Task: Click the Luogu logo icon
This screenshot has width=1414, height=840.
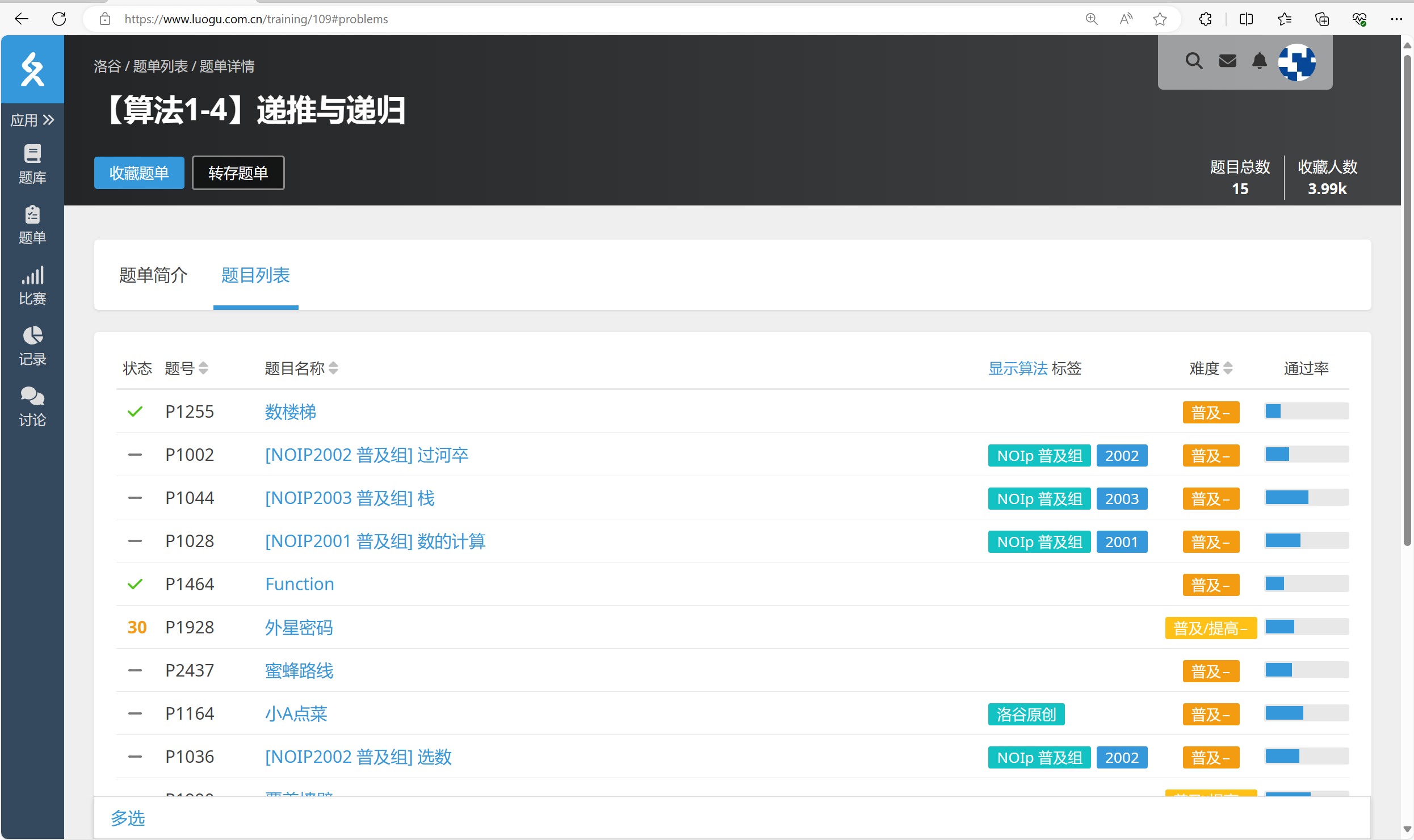Action: pos(32,70)
